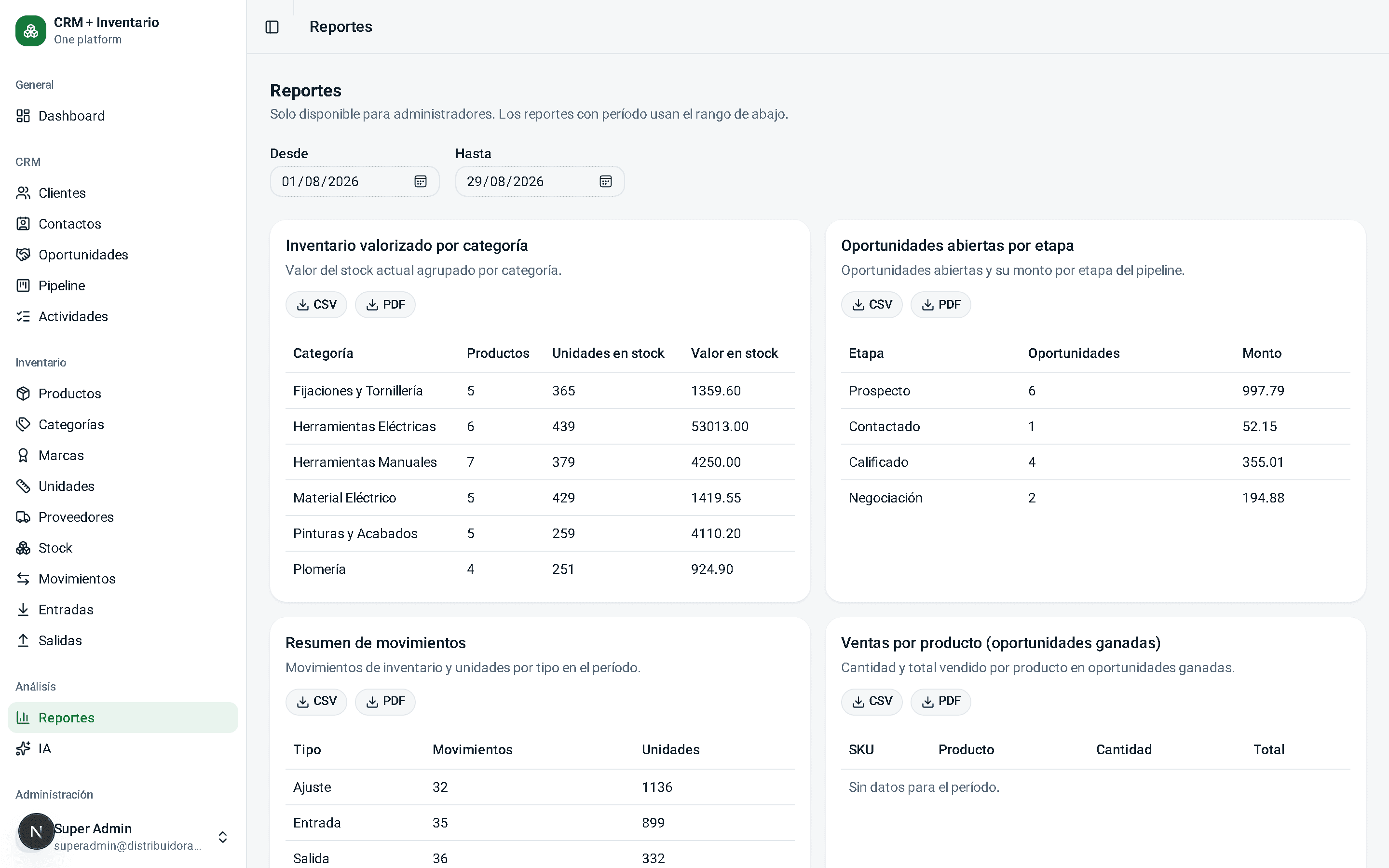Click the Oportunidades handshake icon
The image size is (1389, 868).
coord(23,255)
